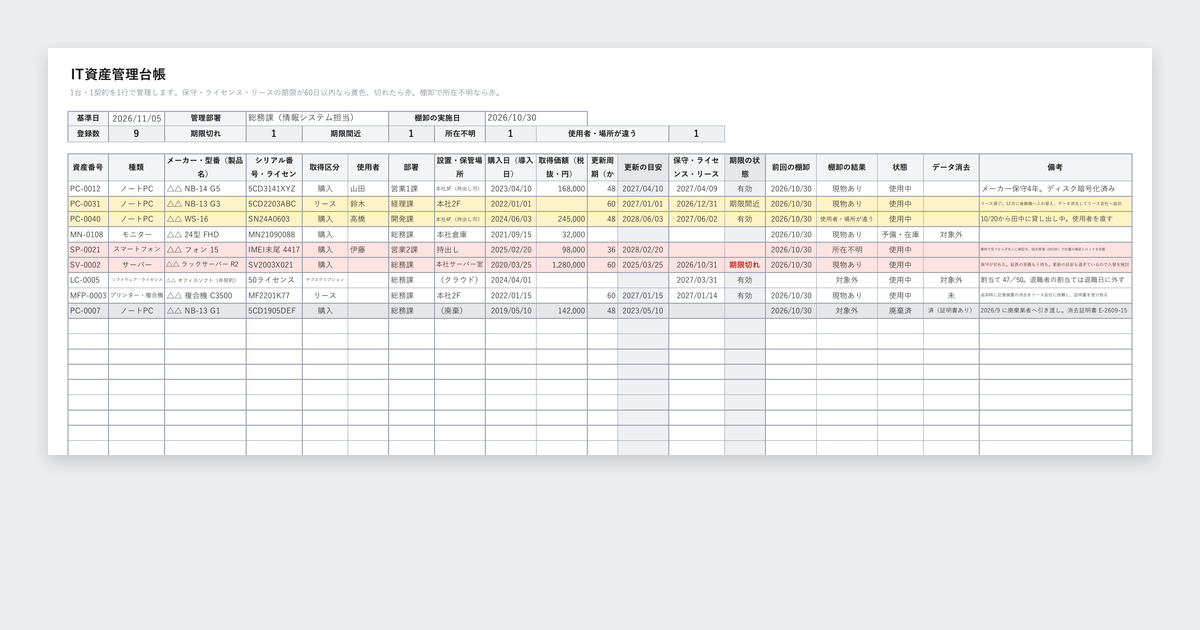Click the 所在不明 result in SP-0021 row
Image resolution: width=1200 pixels, height=630 pixels.
pos(847,249)
